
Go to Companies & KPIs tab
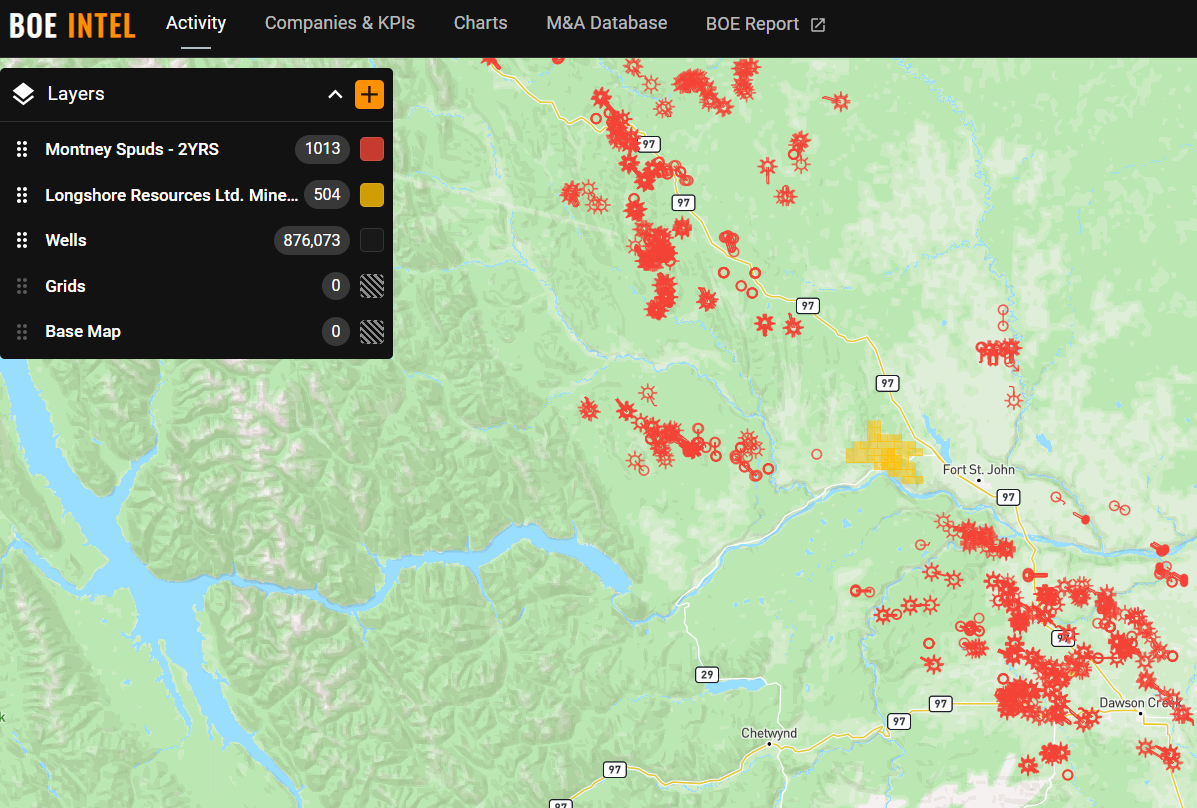click(340, 23)
